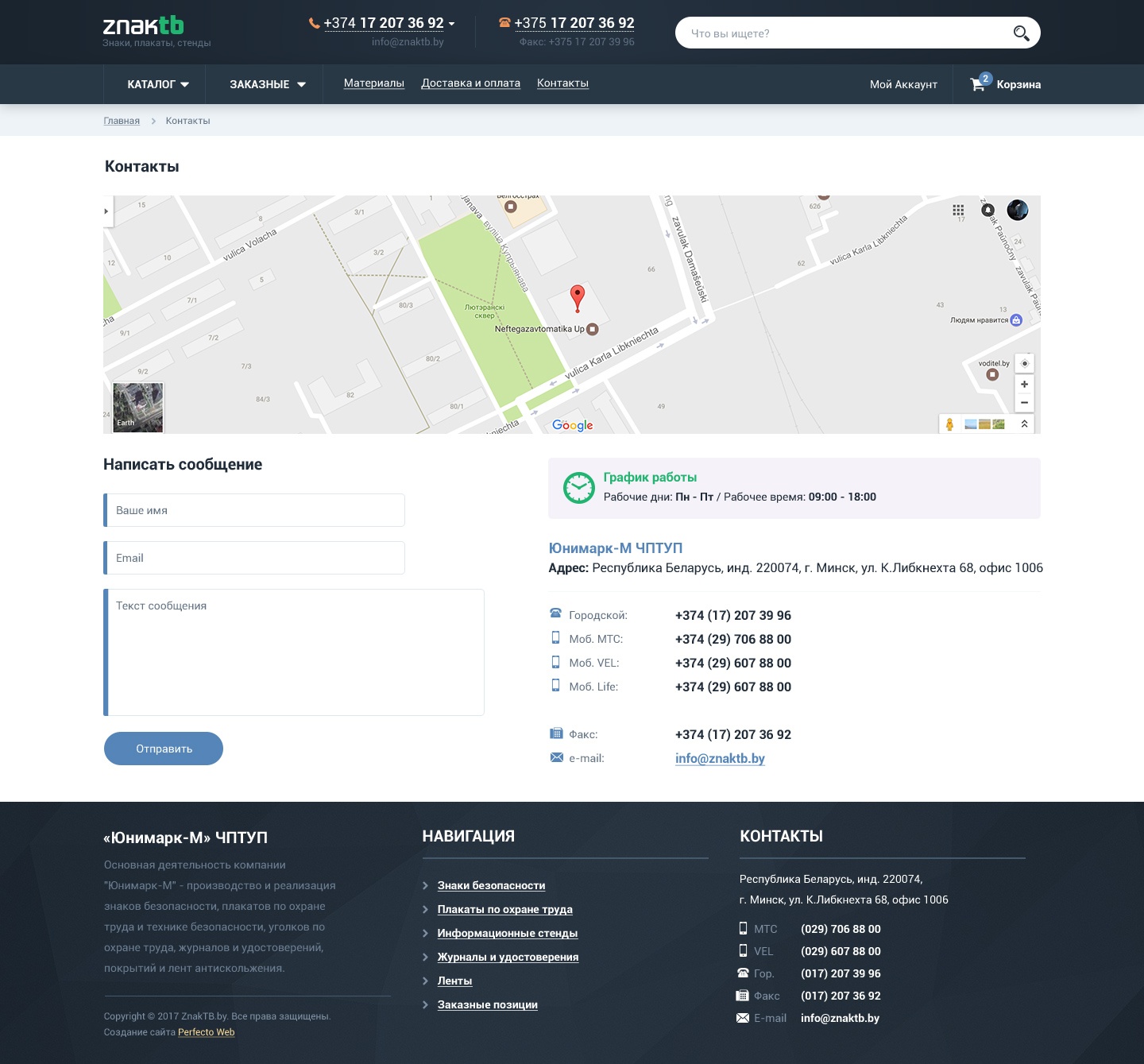Click the my-location target icon on map
The image size is (1144, 1064).
(1025, 363)
